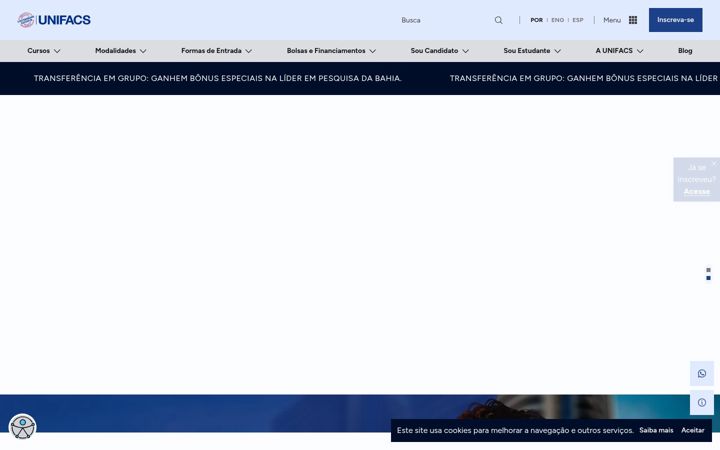
Task: Expand the Sou Estudante dropdown
Action: (532, 51)
